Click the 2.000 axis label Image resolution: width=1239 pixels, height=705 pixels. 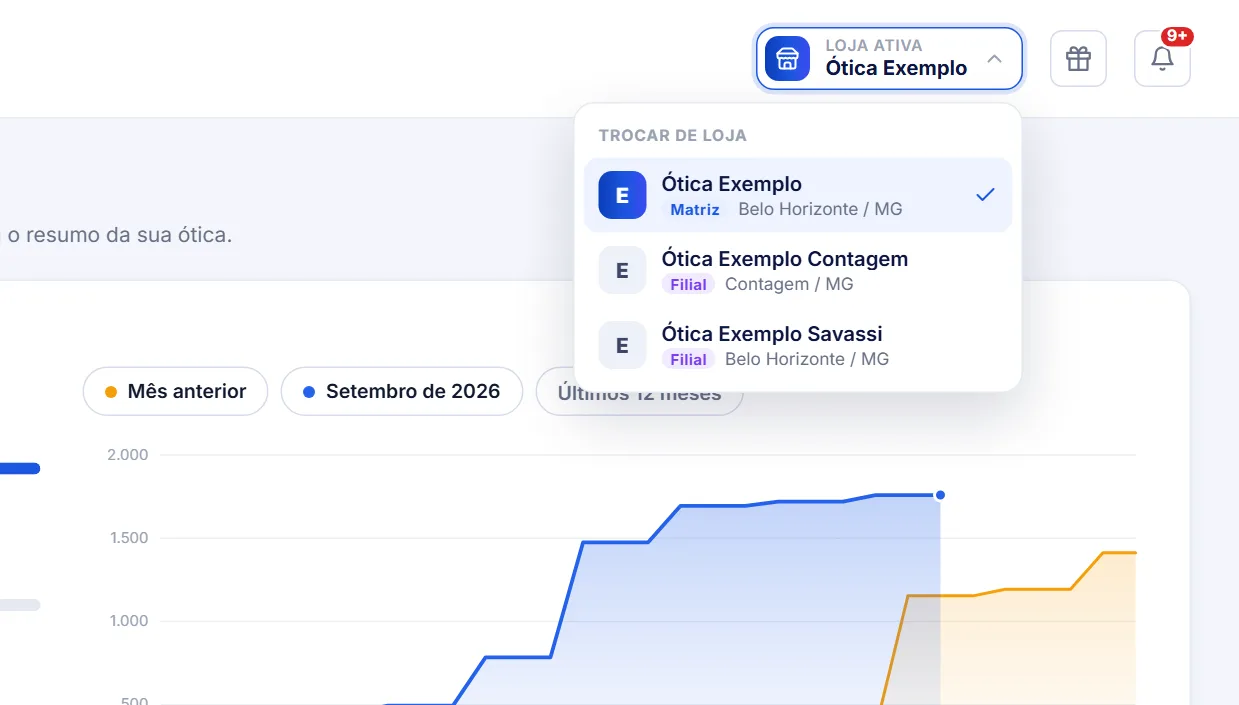(x=127, y=455)
